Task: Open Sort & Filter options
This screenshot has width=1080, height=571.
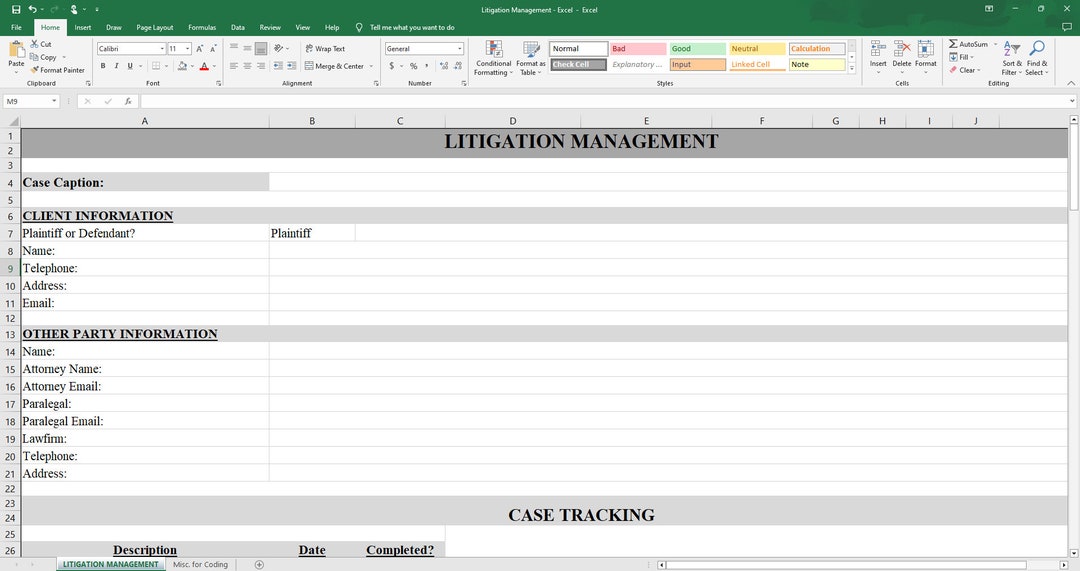Action: point(1012,58)
